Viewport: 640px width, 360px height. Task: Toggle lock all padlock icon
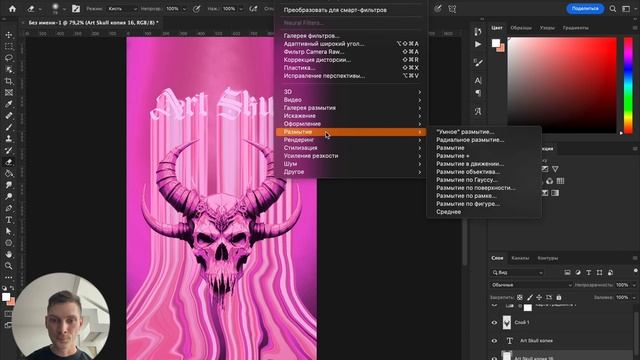click(x=559, y=297)
